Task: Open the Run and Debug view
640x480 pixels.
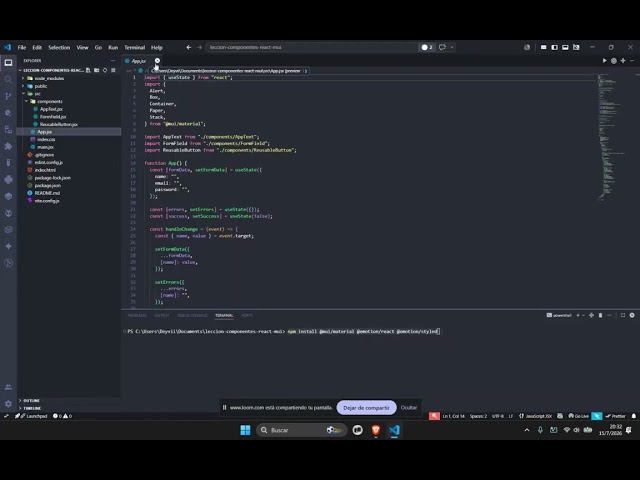Action: [8, 113]
